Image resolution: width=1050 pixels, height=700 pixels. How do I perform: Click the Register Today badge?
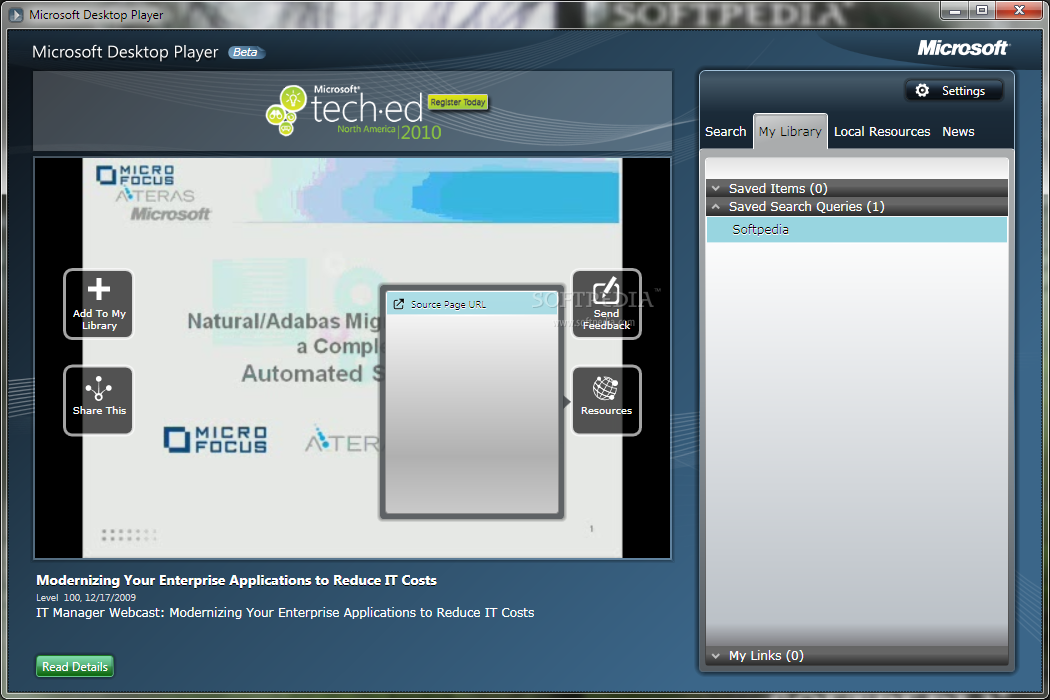pyautogui.click(x=458, y=102)
